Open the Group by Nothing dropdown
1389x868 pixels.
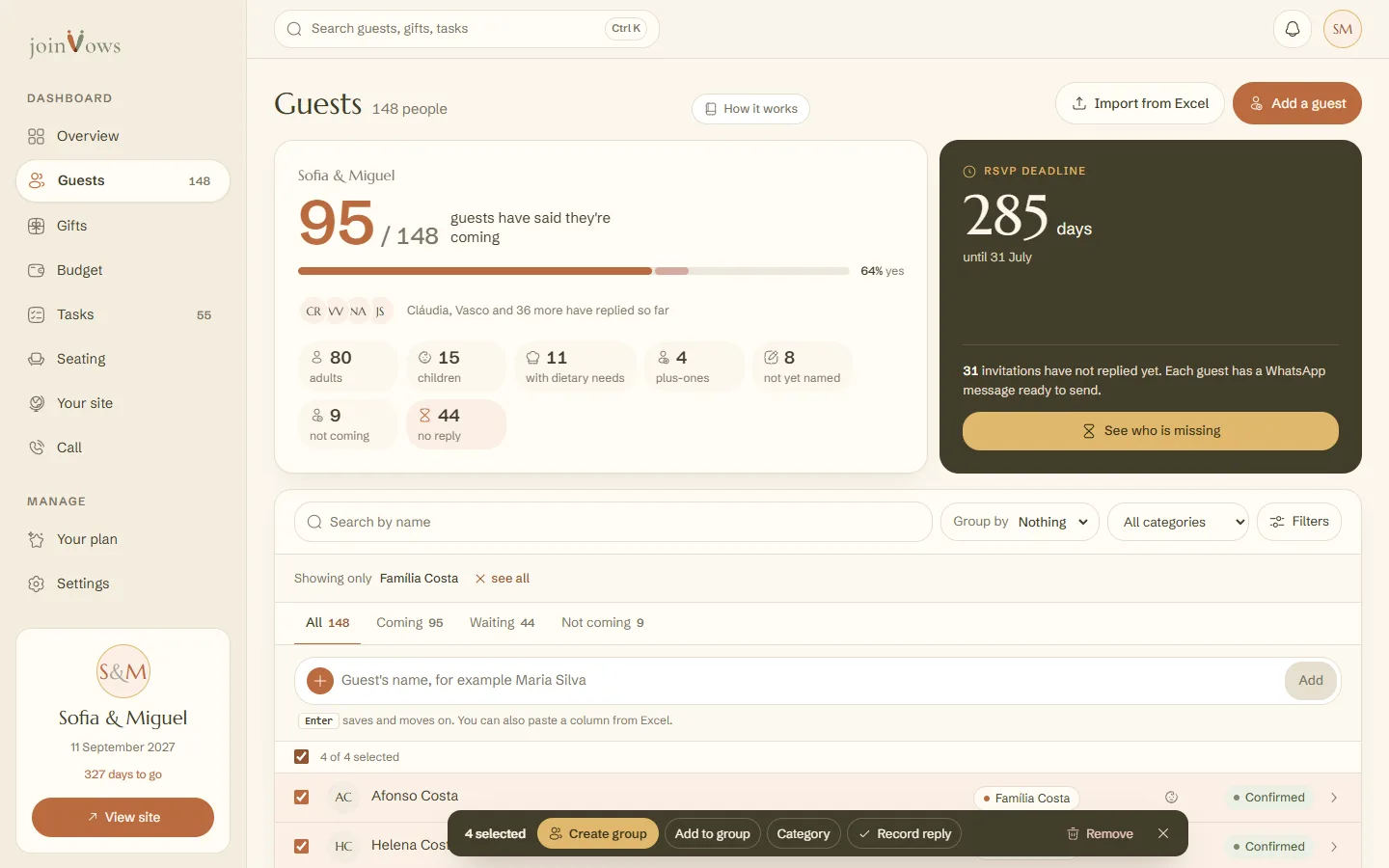click(1020, 522)
